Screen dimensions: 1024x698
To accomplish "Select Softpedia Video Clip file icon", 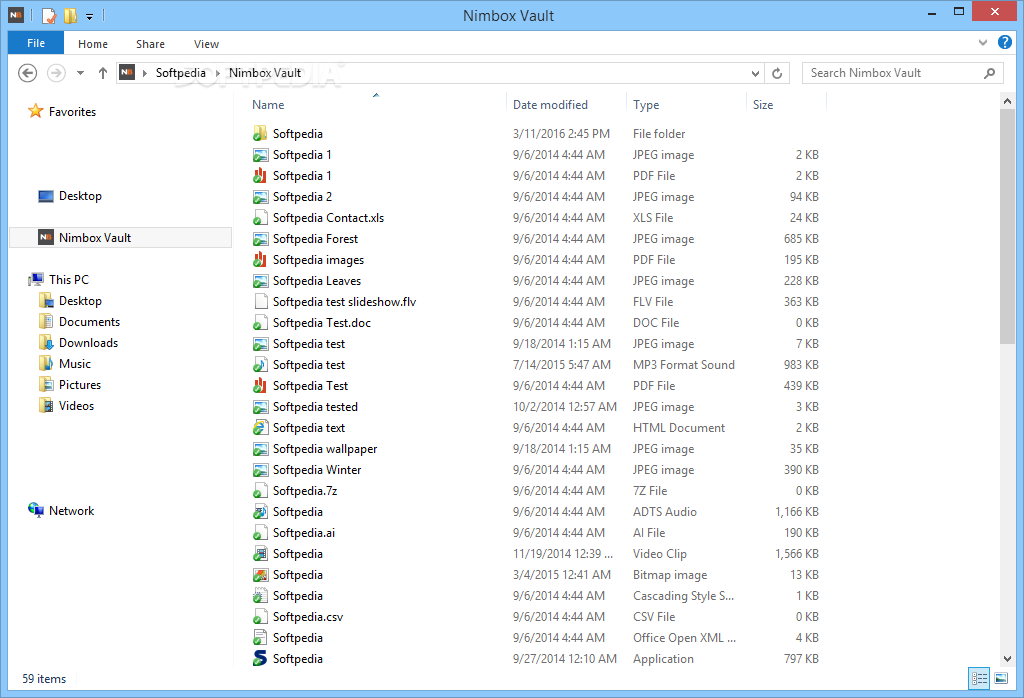I will 260,554.
